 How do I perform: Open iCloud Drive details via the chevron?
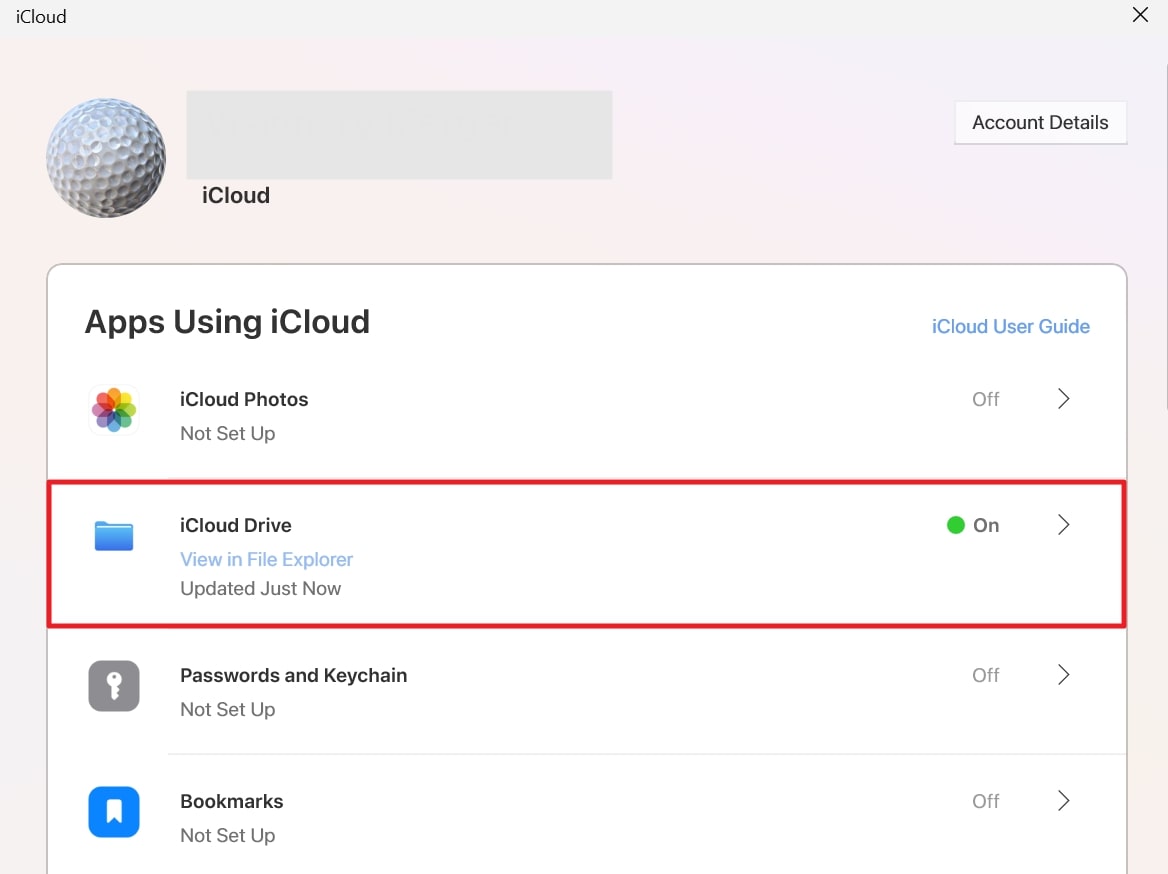[1063, 525]
